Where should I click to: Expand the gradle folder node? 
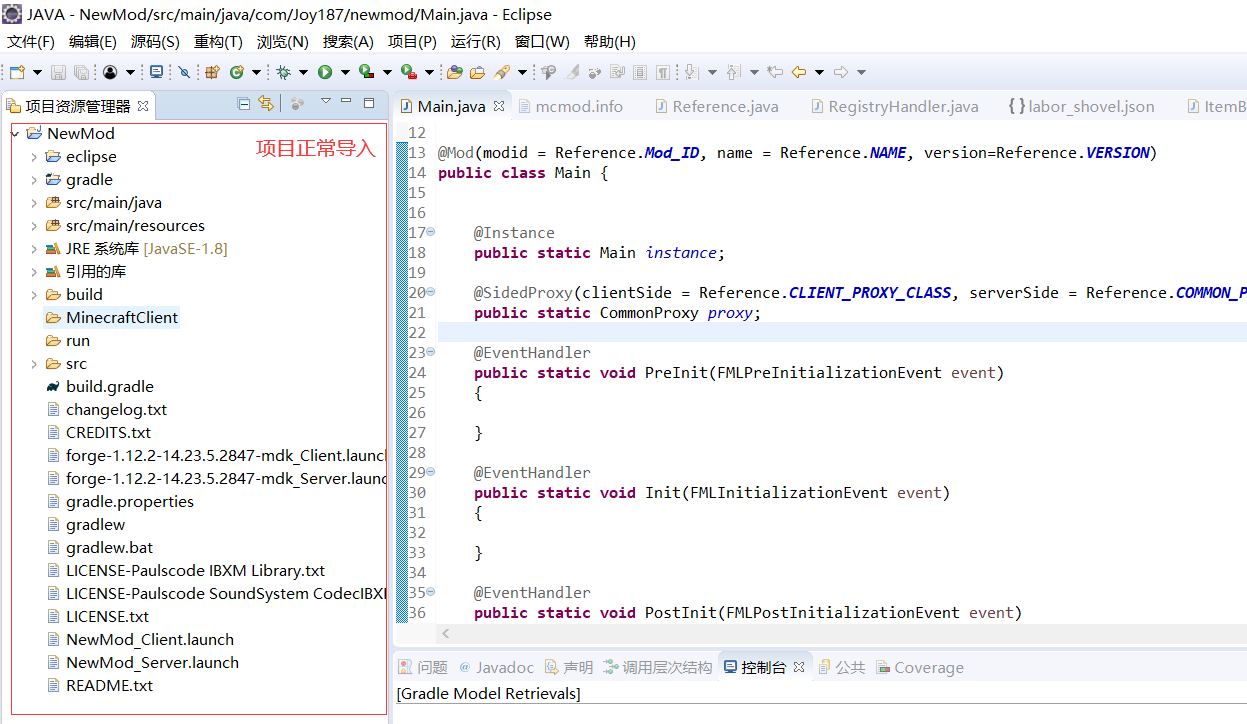[x=34, y=180]
